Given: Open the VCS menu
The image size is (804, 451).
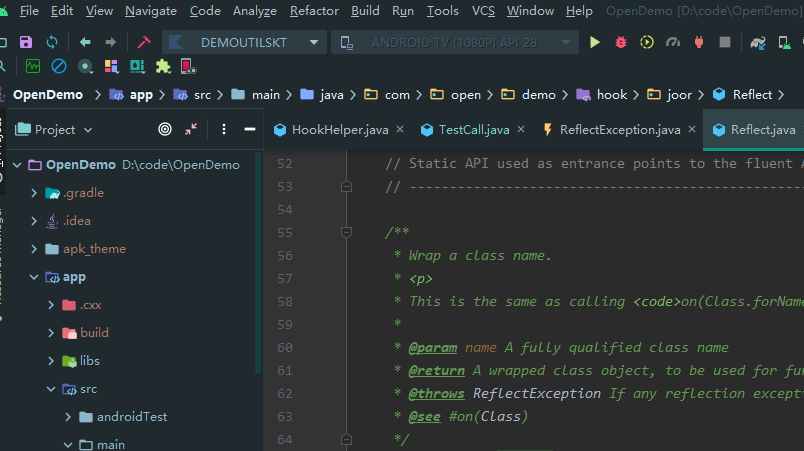Looking at the screenshot, I should 483,11.
